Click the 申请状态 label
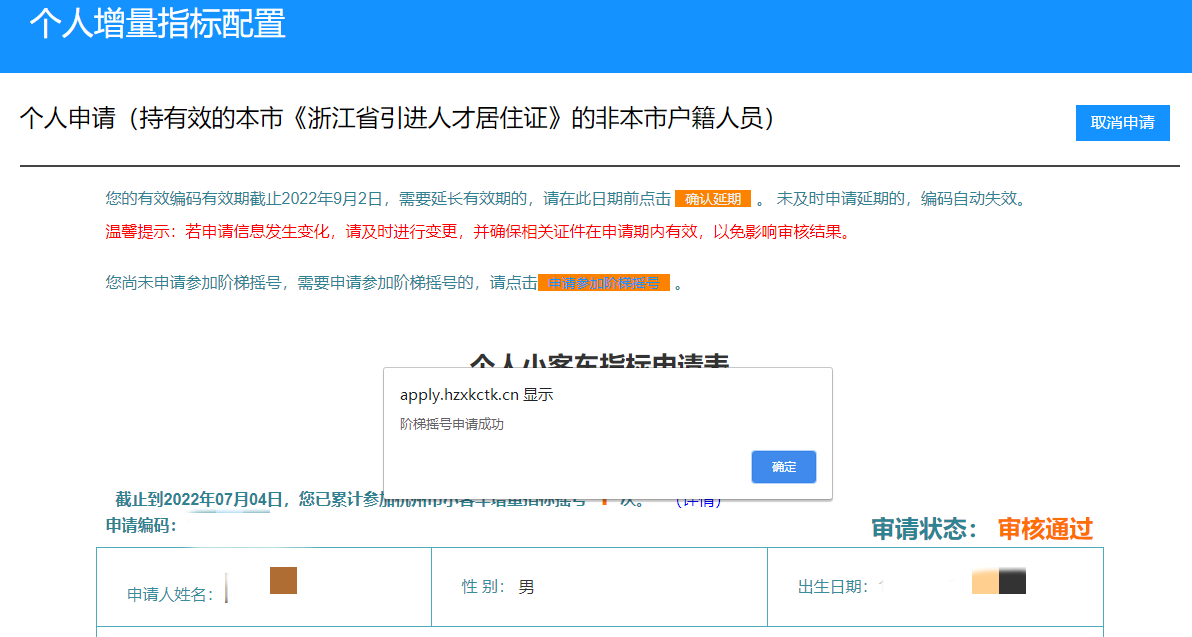Image resolution: width=1192 pixels, height=637 pixels. (x=924, y=529)
